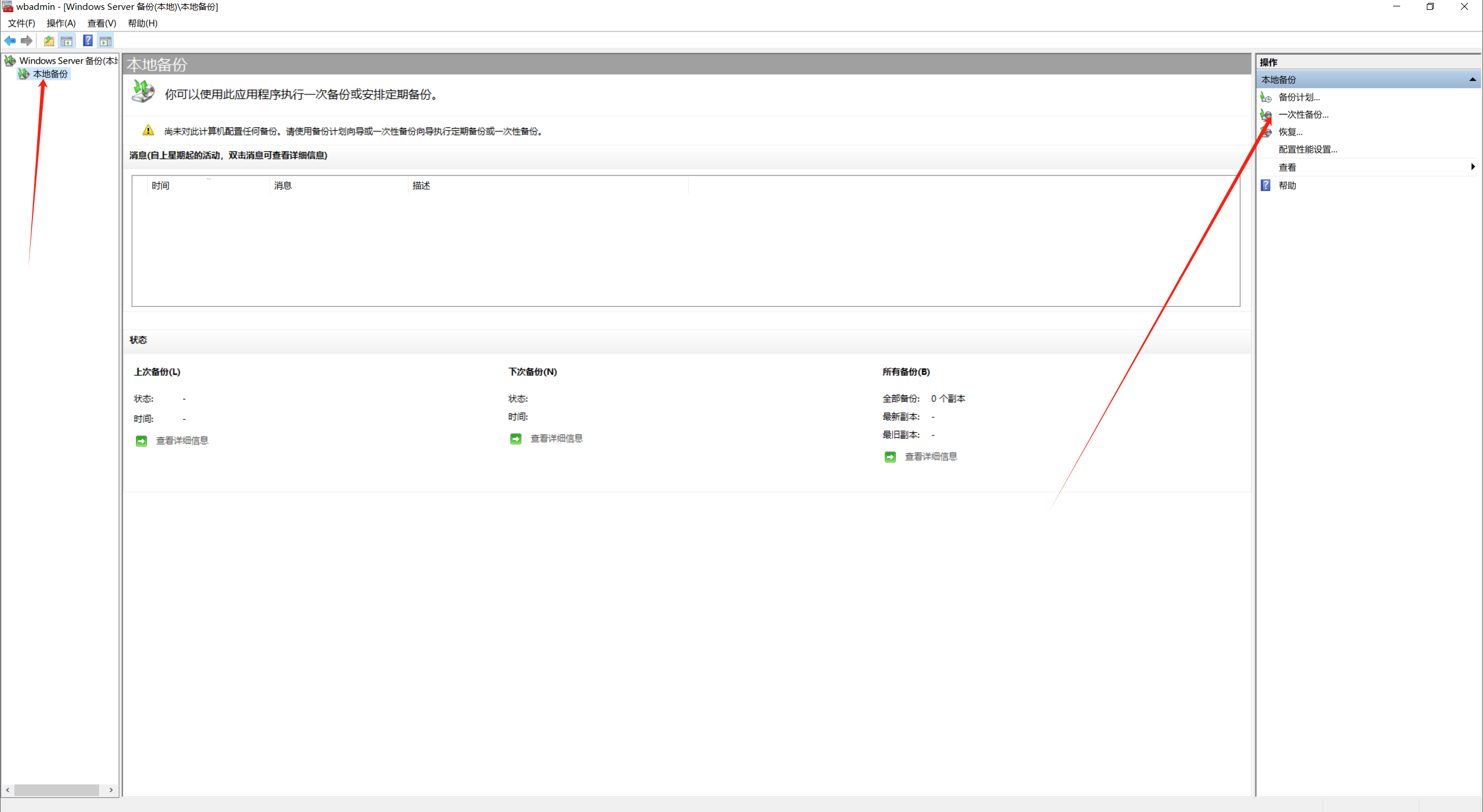Open 恢复 in the actions pane
Screen dimensions: 1483x812
click(x=1290, y=132)
